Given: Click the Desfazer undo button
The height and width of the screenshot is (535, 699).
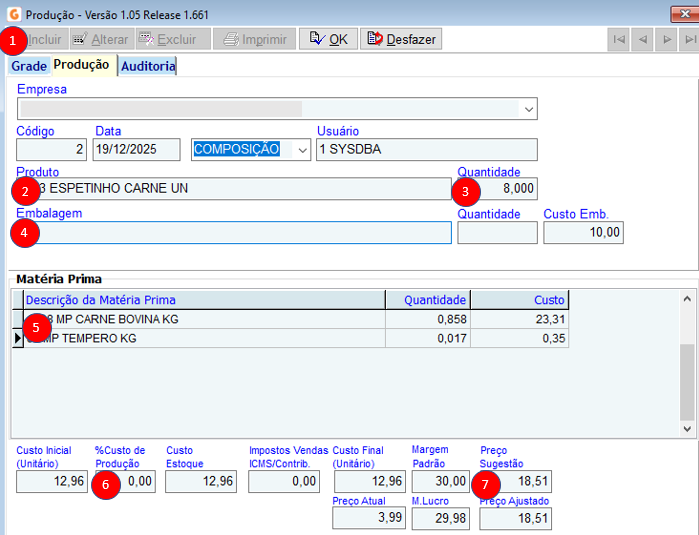Looking at the screenshot, I should click(400, 39).
